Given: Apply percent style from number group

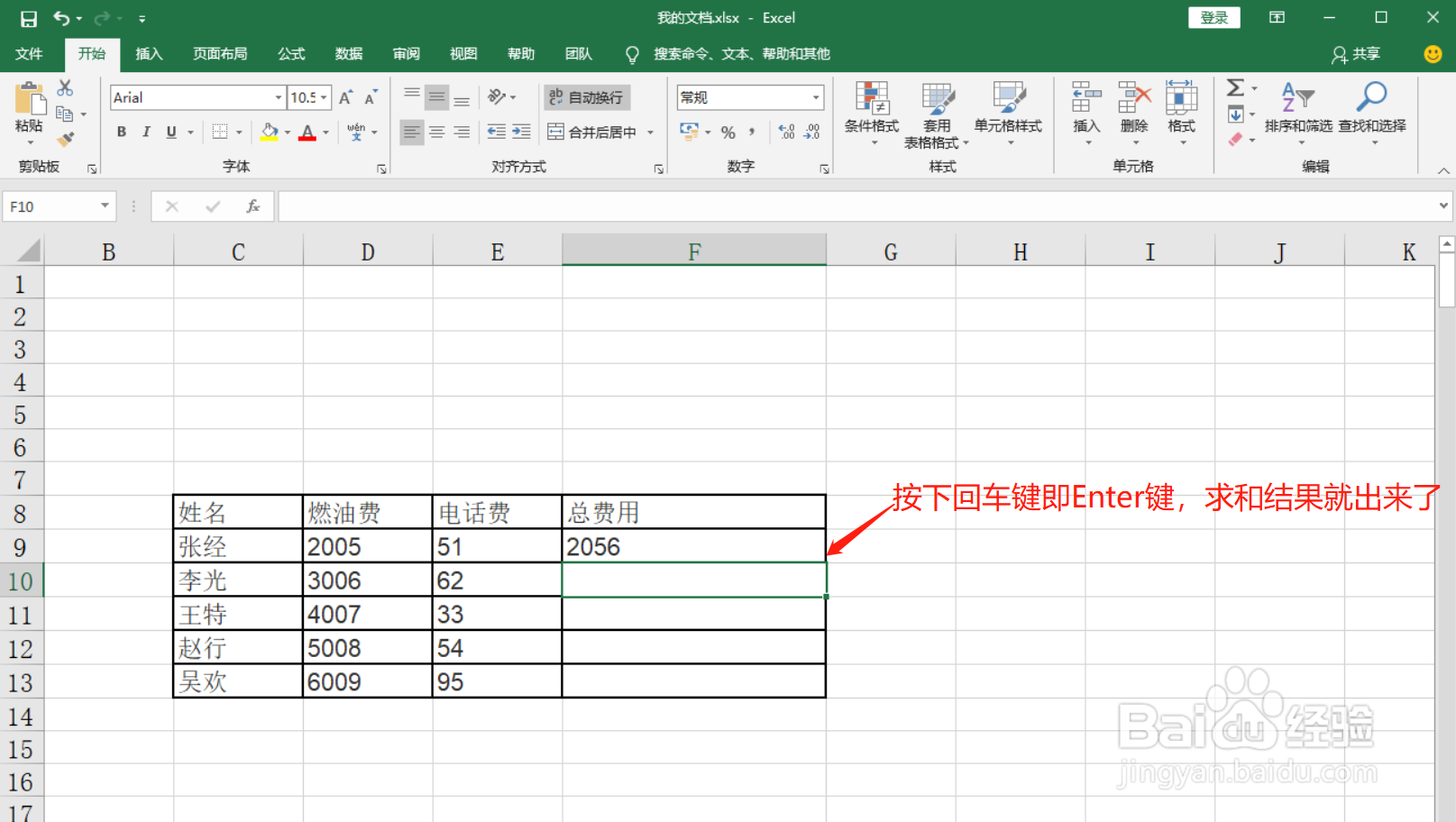Looking at the screenshot, I should point(728,132).
